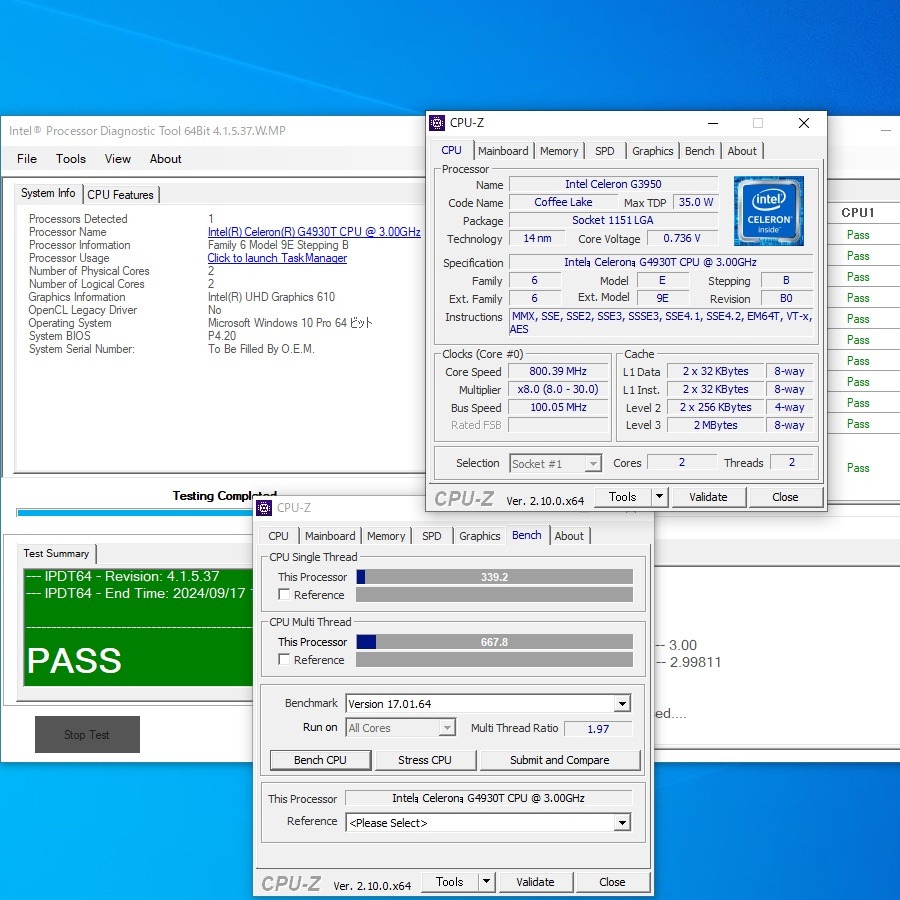Switch to the Mainboard tab in the top CPU-Z window
The height and width of the screenshot is (900, 900).
(503, 151)
